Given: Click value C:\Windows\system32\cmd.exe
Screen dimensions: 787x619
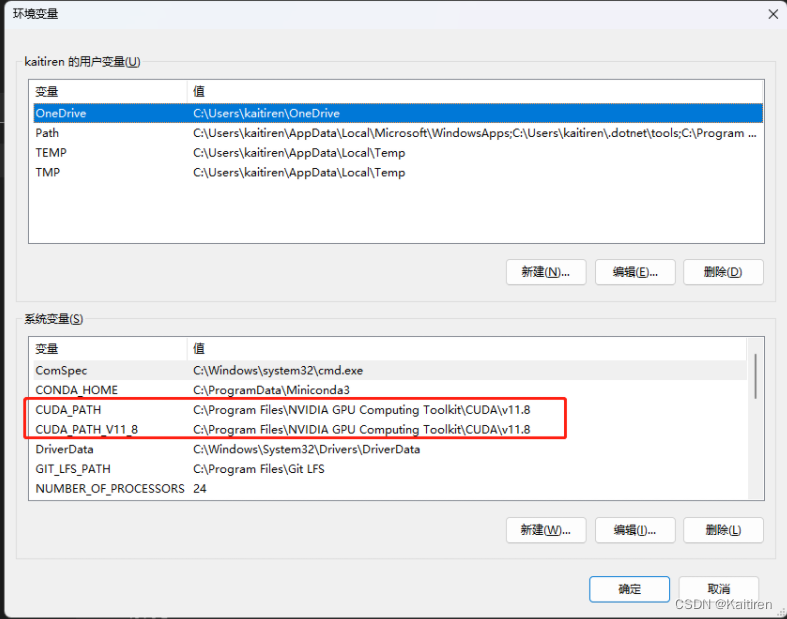Looking at the screenshot, I should 278,370.
